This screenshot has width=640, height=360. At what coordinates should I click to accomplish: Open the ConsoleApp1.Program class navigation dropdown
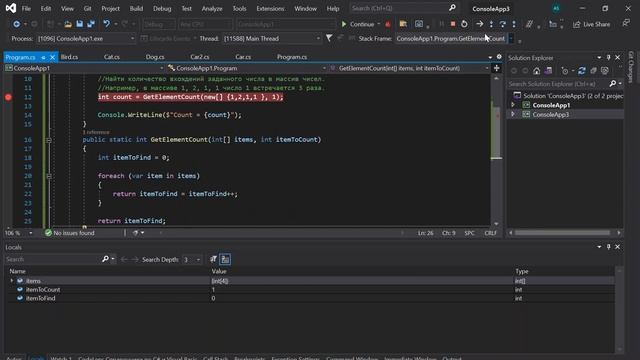pyautogui.click(x=247, y=68)
